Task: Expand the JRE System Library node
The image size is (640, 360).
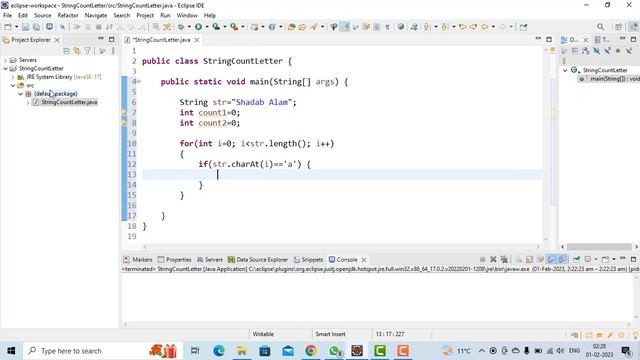Action: (13, 77)
